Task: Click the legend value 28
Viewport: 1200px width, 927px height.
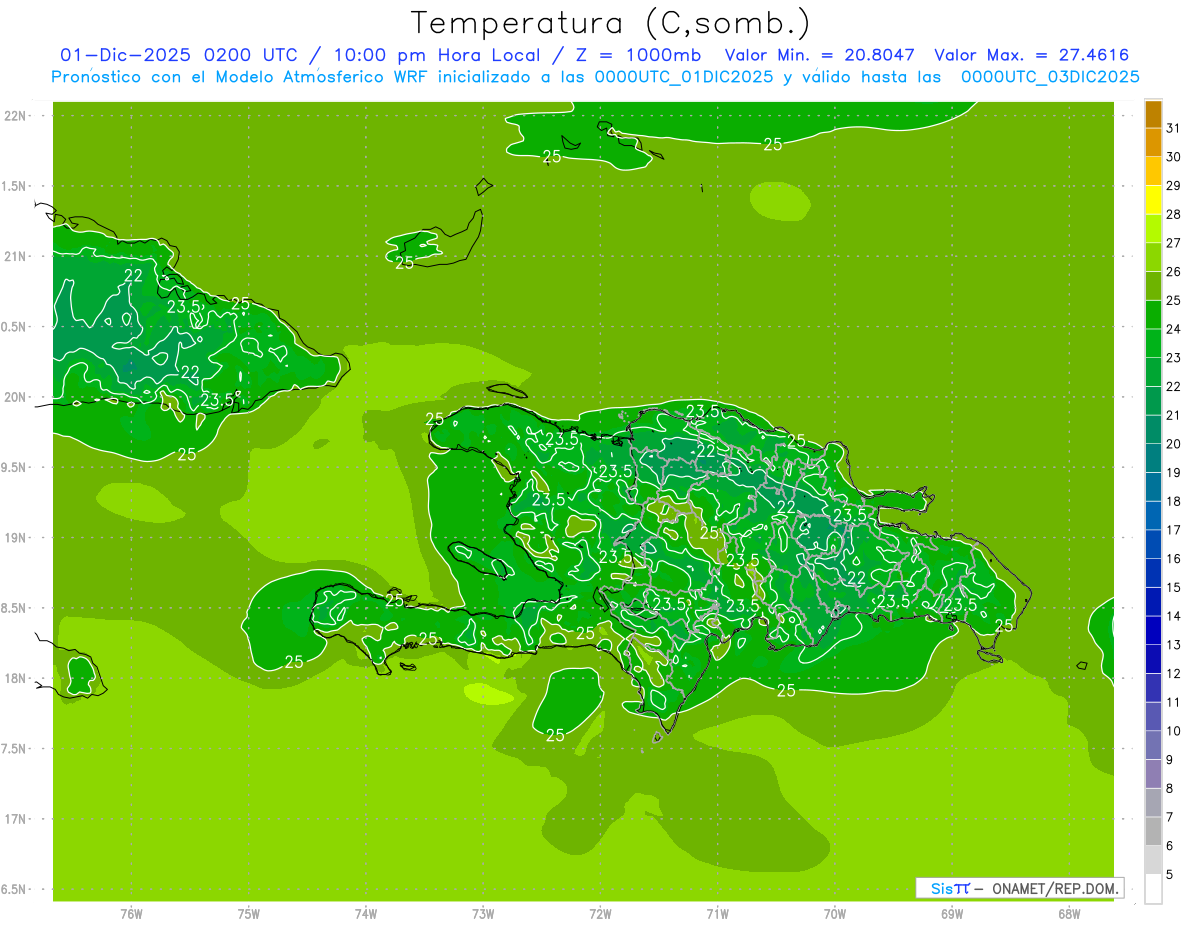Action: pyautogui.click(x=1174, y=214)
